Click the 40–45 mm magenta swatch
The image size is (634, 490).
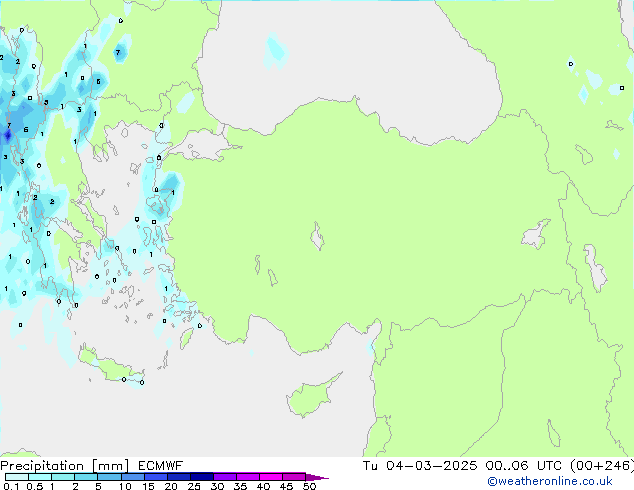[271, 477]
